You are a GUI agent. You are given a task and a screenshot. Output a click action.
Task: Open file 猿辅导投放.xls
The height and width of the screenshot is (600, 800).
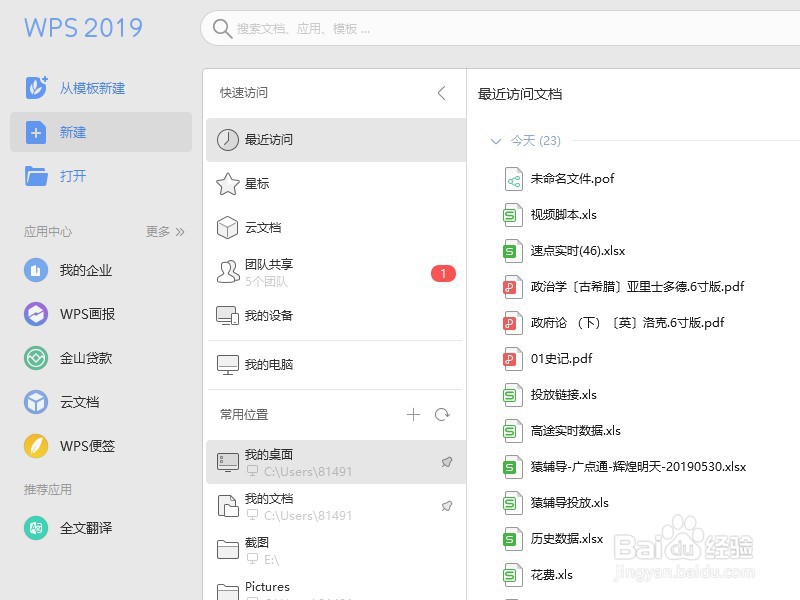pos(556,503)
